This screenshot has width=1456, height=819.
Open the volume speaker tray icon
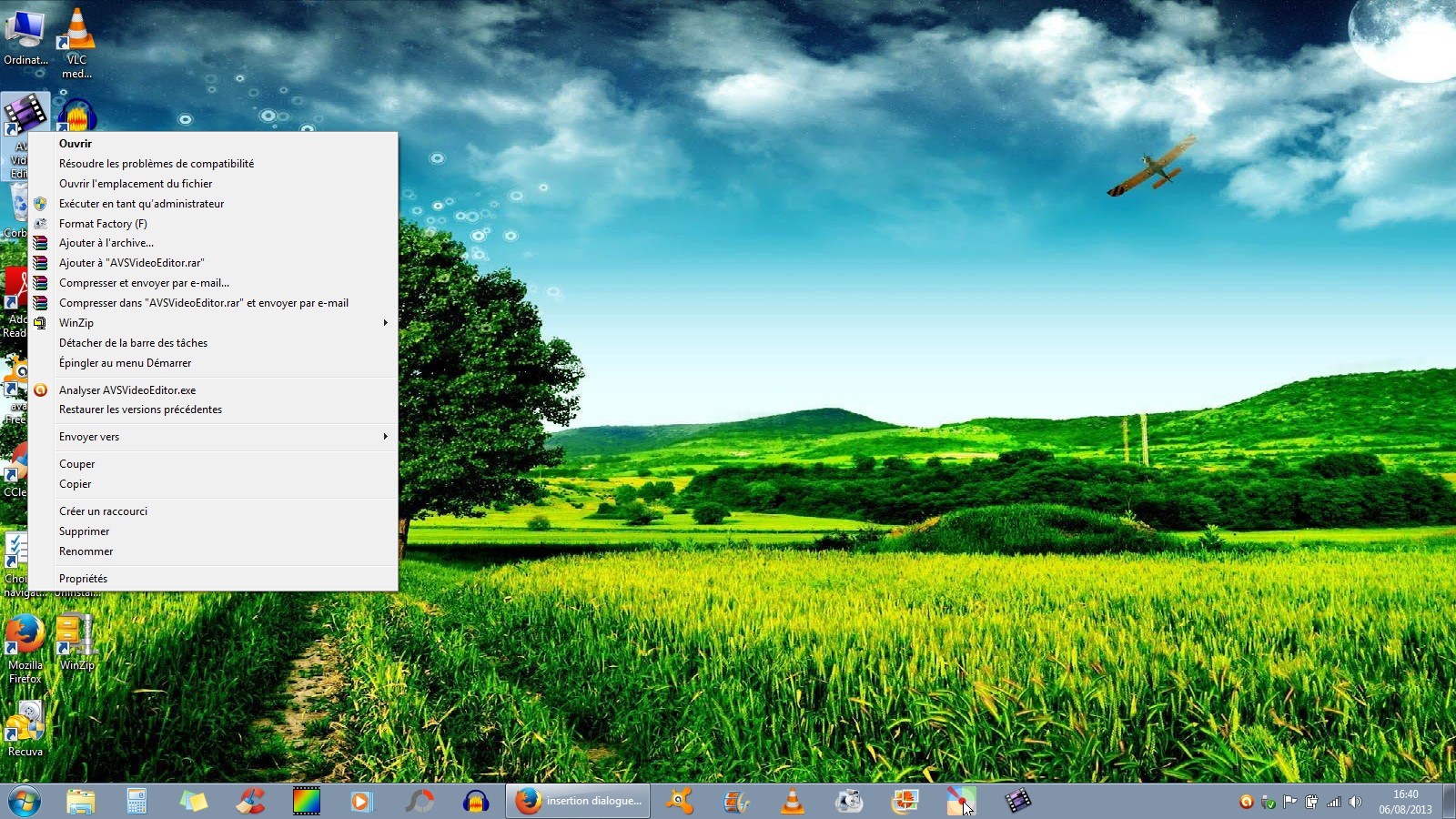[x=1355, y=802]
